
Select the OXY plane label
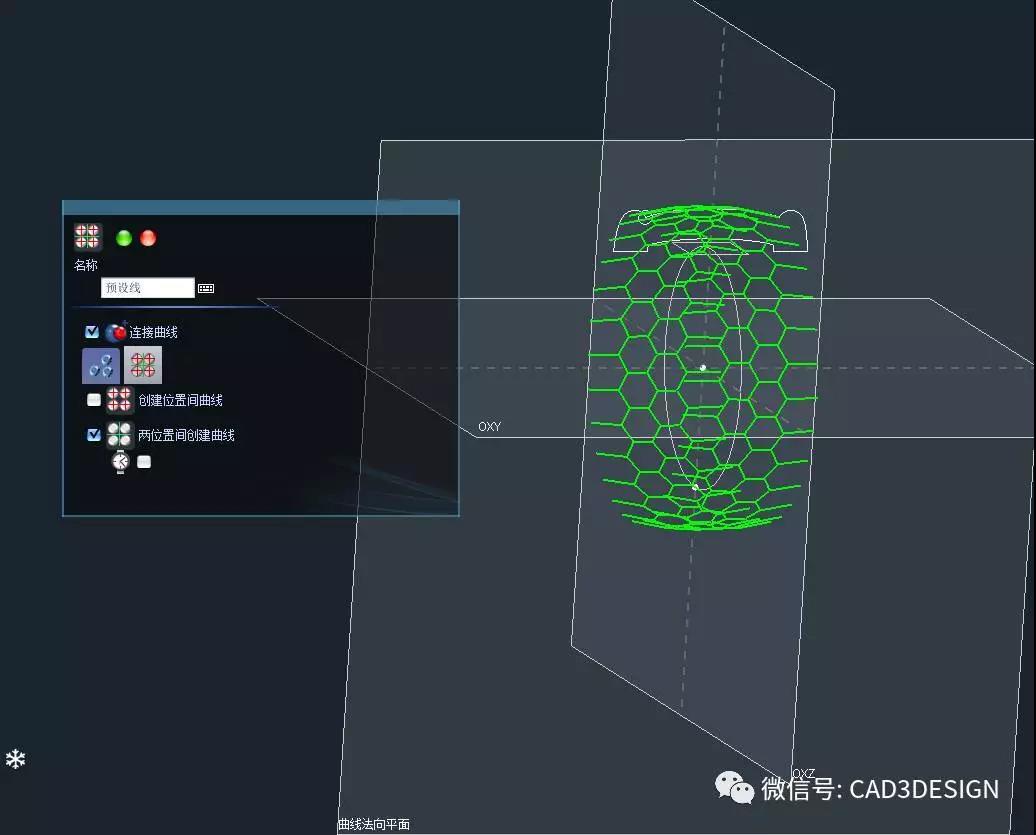[x=489, y=427]
